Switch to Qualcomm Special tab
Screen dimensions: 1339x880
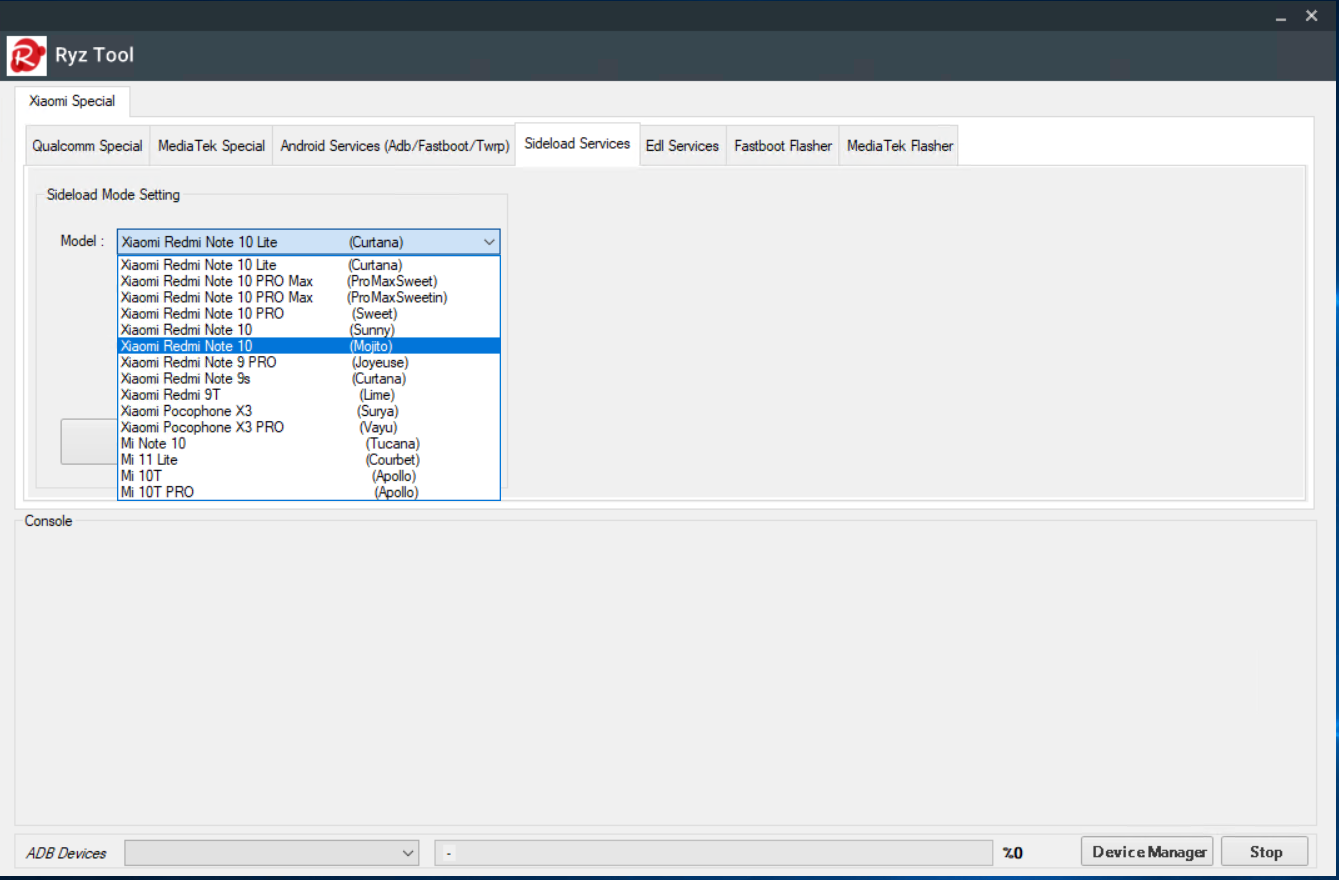click(x=87, y=146)
